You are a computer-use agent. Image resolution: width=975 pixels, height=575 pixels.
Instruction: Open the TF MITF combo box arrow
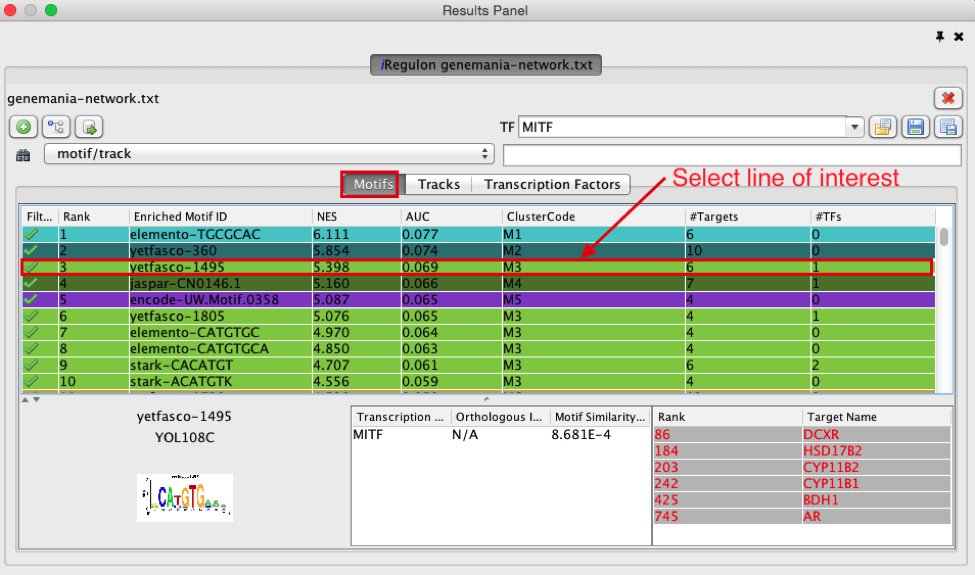tap(854, 127)
